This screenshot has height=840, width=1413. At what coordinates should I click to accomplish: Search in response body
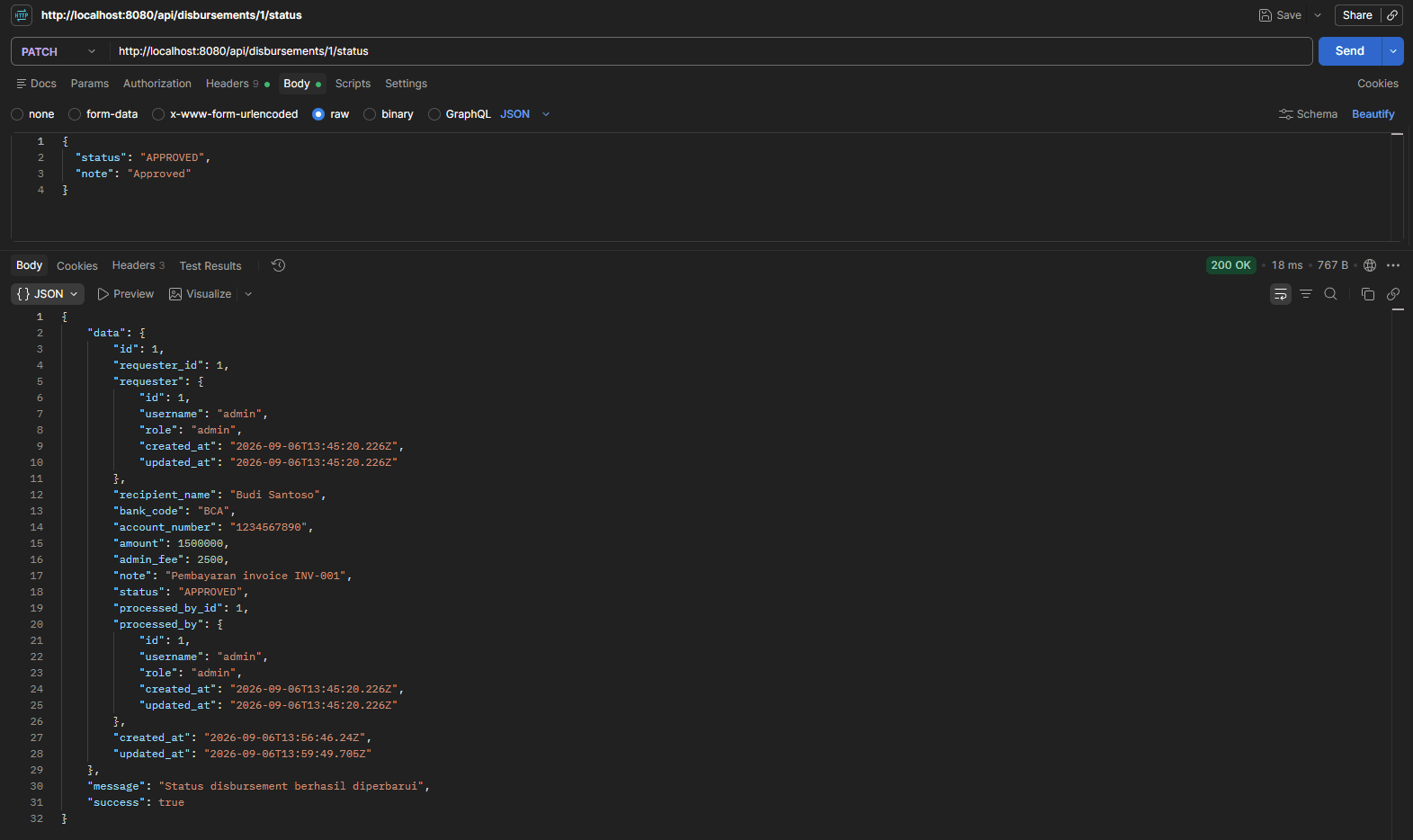[1331, 294]
